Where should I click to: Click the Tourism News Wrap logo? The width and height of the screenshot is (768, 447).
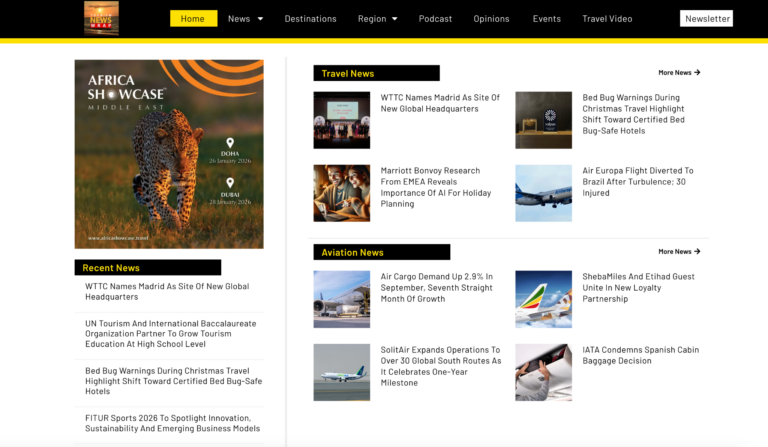click(x=101, y=18)
